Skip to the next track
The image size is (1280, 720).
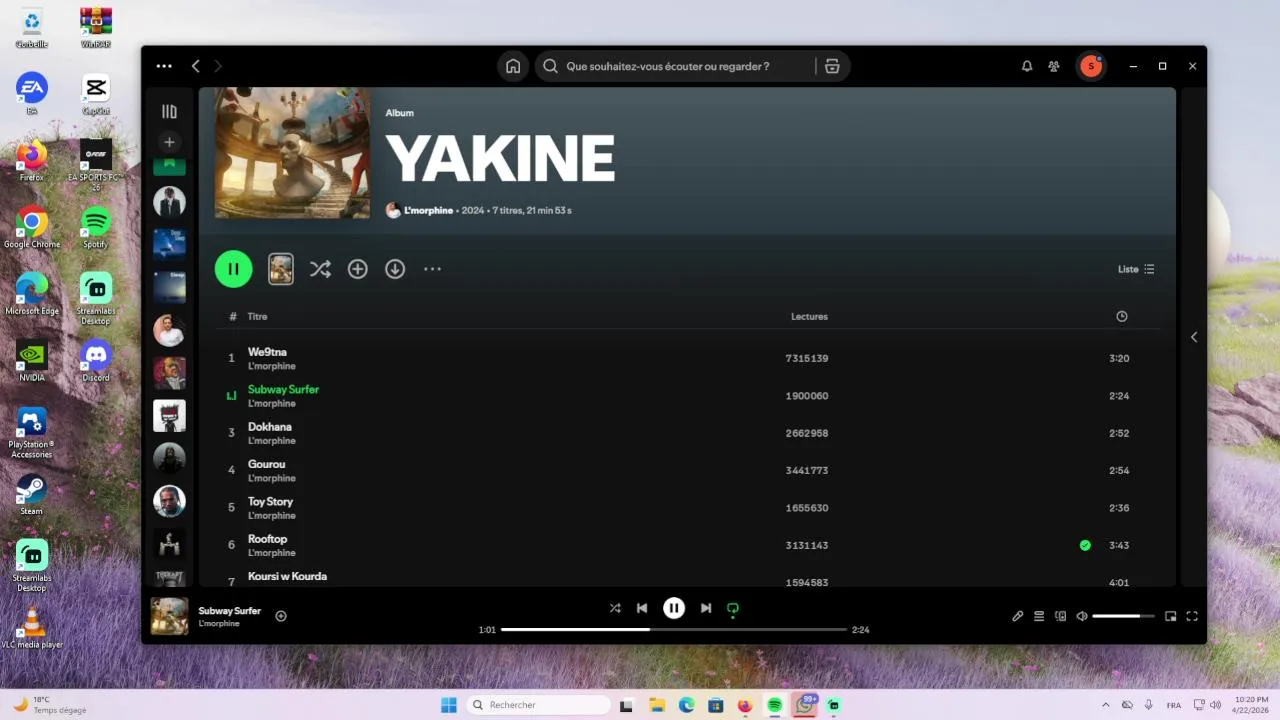706,608
